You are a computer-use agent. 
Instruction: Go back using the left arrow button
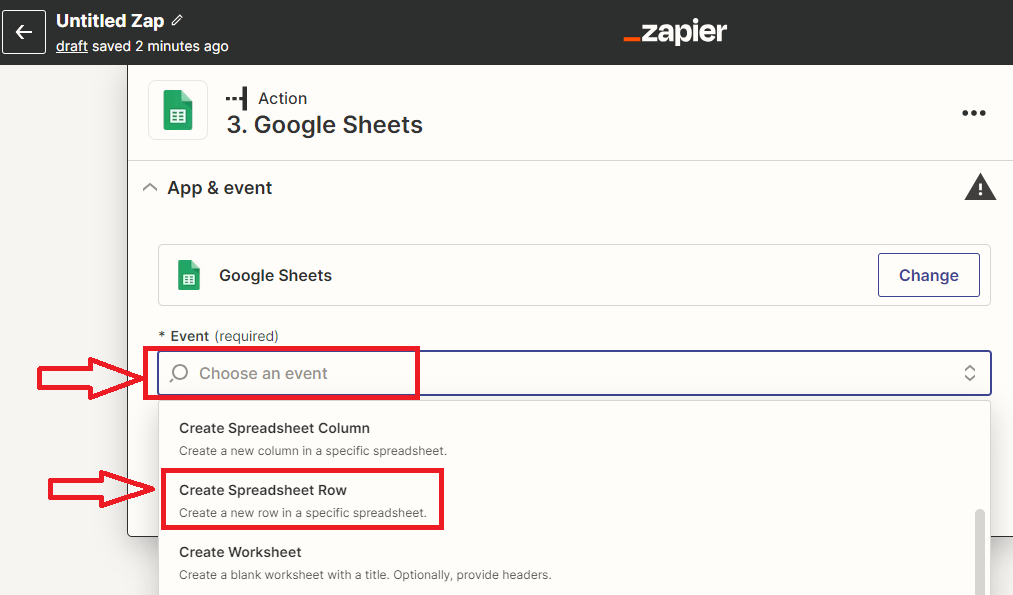pyautogui.click(x=24, y=32)
